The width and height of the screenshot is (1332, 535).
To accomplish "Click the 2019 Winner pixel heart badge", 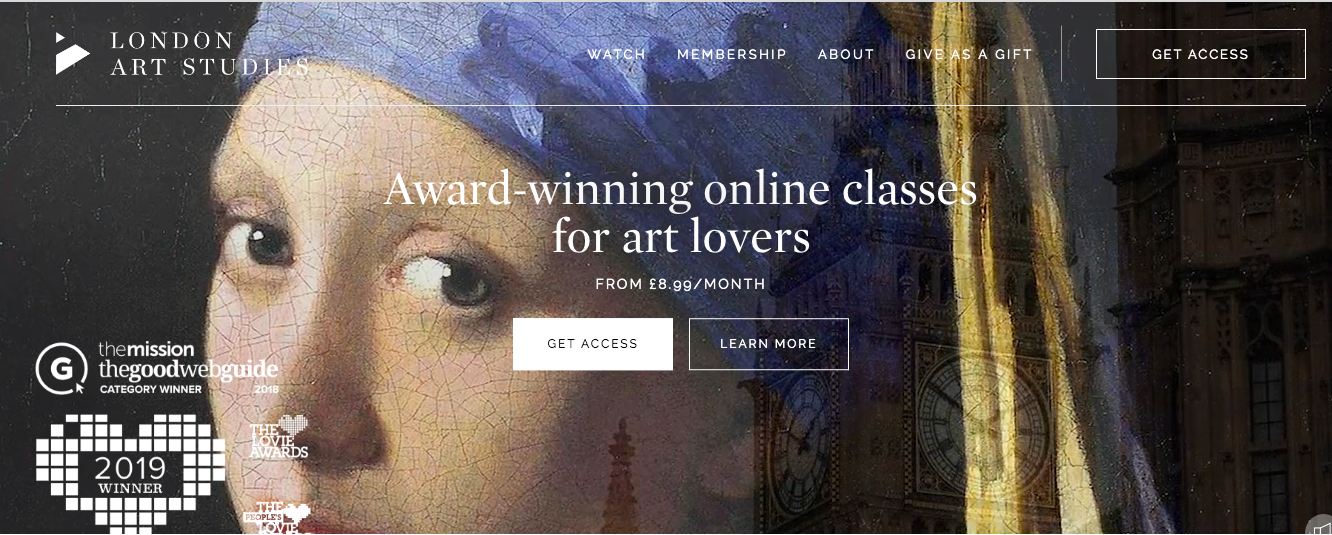I will [130, 474].
